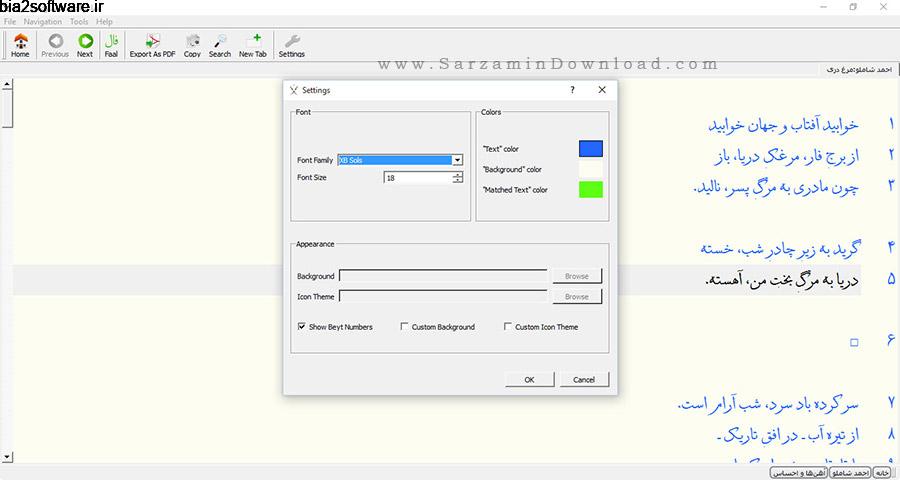Open Search from the toolbar

click(x=220, y=43)
